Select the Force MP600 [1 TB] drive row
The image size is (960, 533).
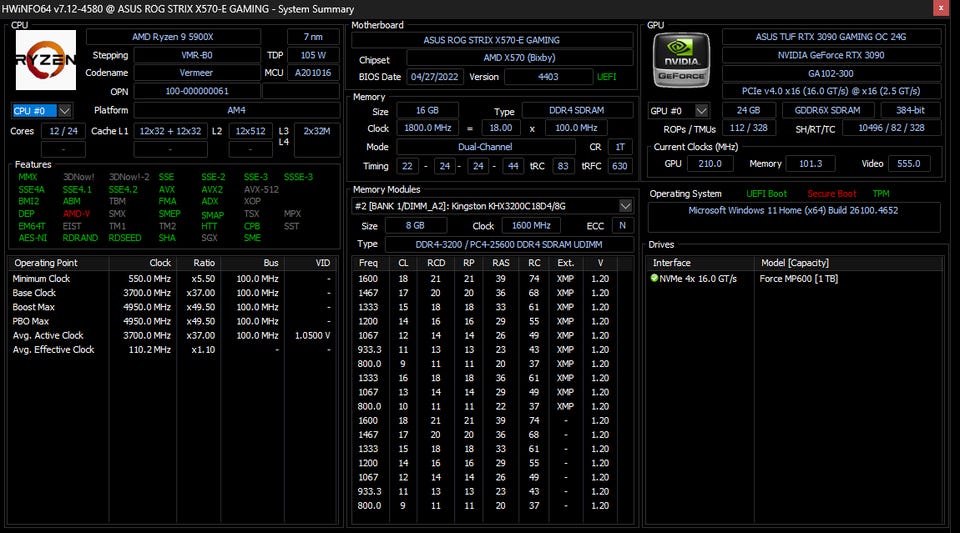click(x=796, y=278)
